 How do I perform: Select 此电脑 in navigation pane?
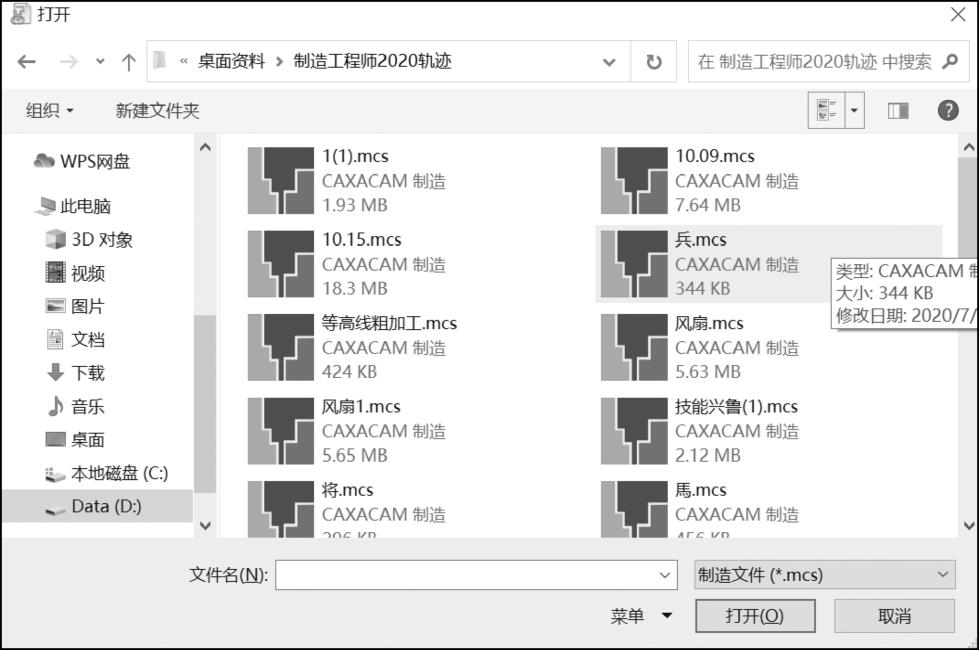click(73, 206)
